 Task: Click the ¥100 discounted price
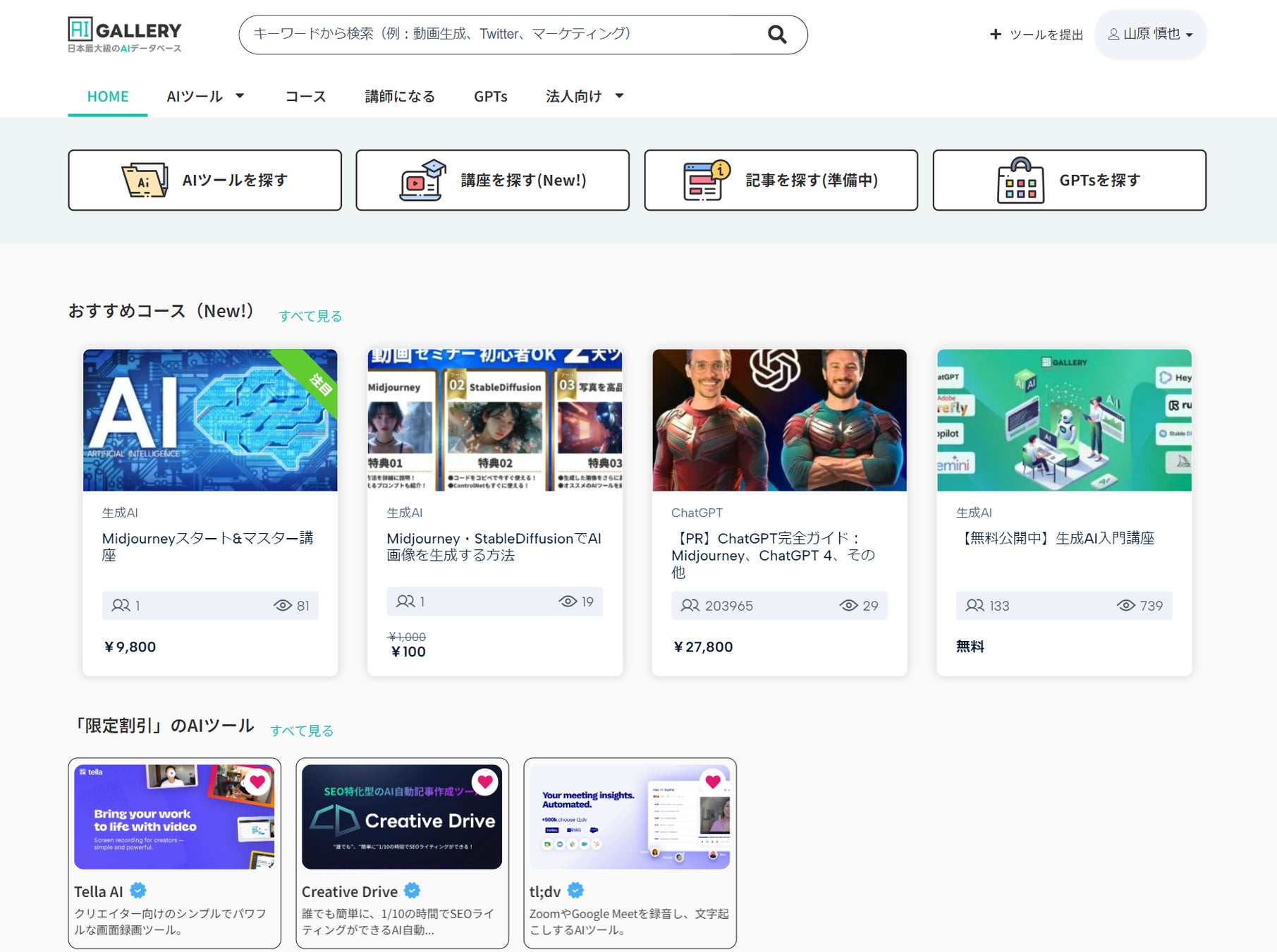(408, 652)
